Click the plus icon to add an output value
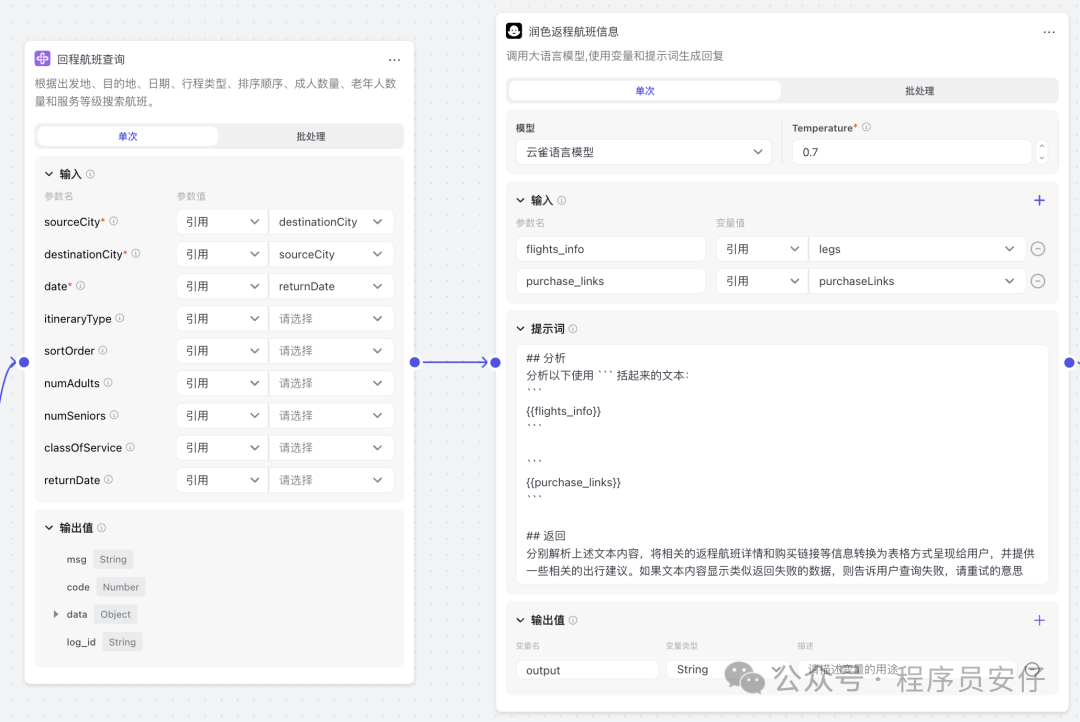 click(1039, 620)
